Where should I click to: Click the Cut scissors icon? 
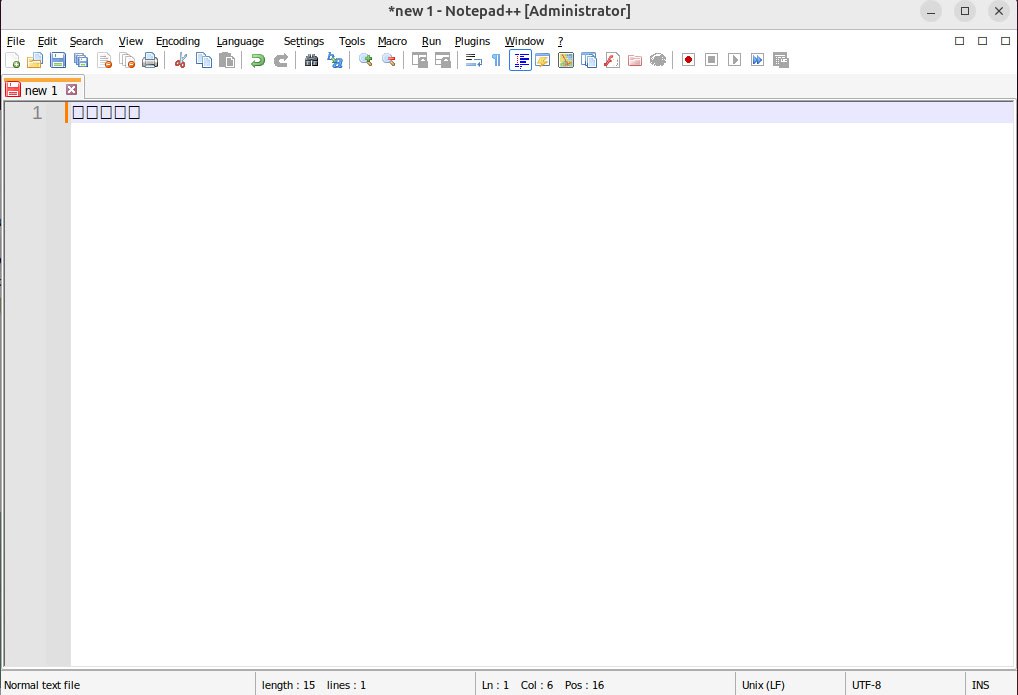[x=181, y=60]
